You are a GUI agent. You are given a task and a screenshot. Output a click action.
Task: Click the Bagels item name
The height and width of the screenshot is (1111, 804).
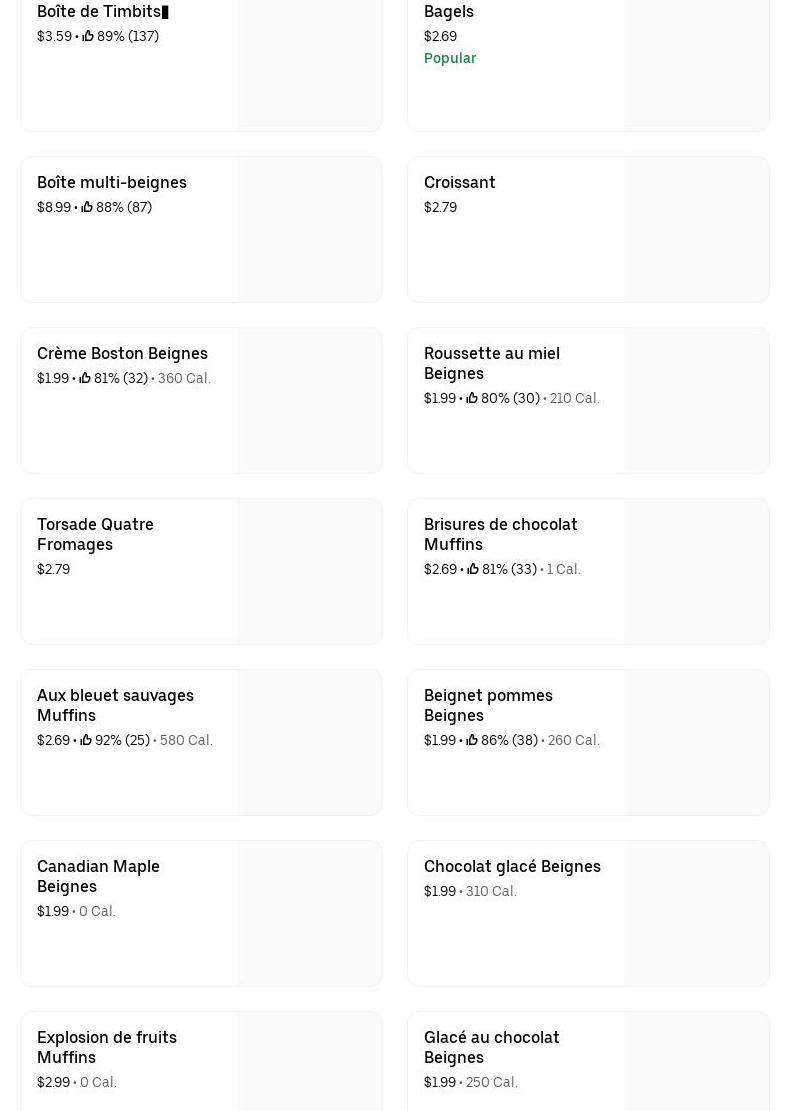[x=449, y=11]
